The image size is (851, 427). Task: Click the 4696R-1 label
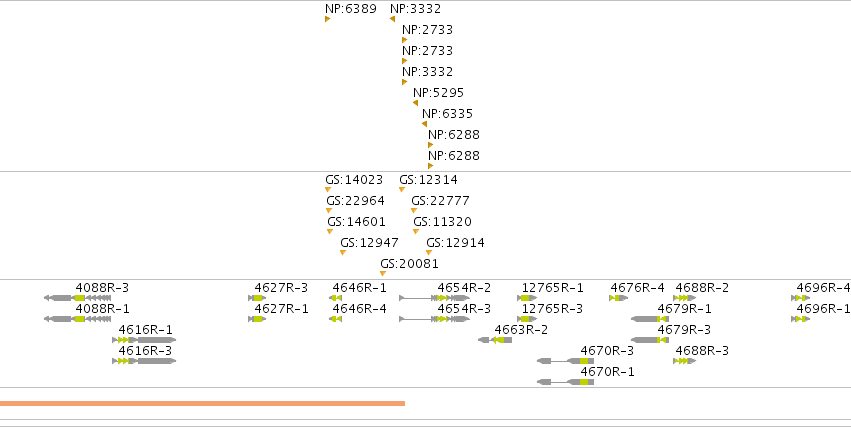coord(823,309)
